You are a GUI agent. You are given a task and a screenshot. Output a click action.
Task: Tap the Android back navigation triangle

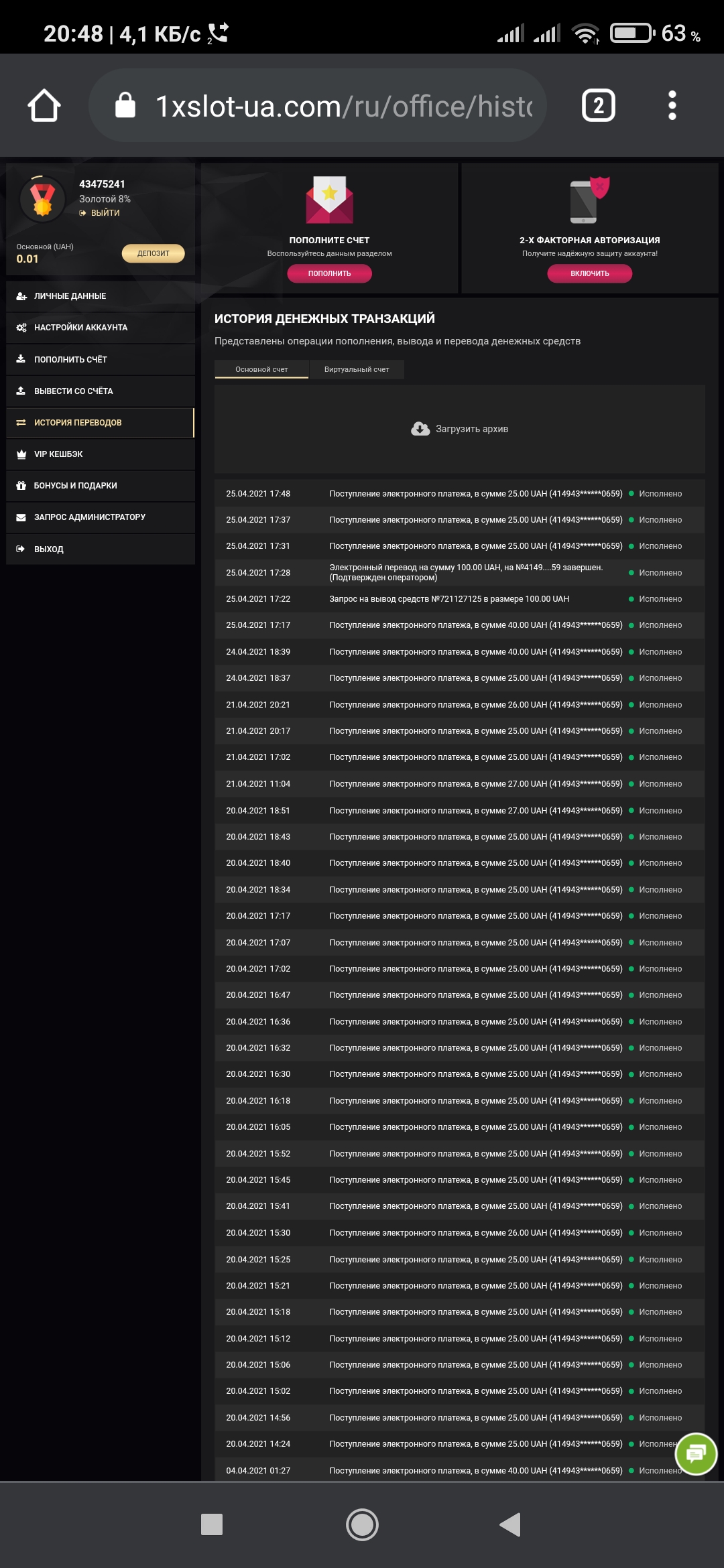tap(511, 1524)
